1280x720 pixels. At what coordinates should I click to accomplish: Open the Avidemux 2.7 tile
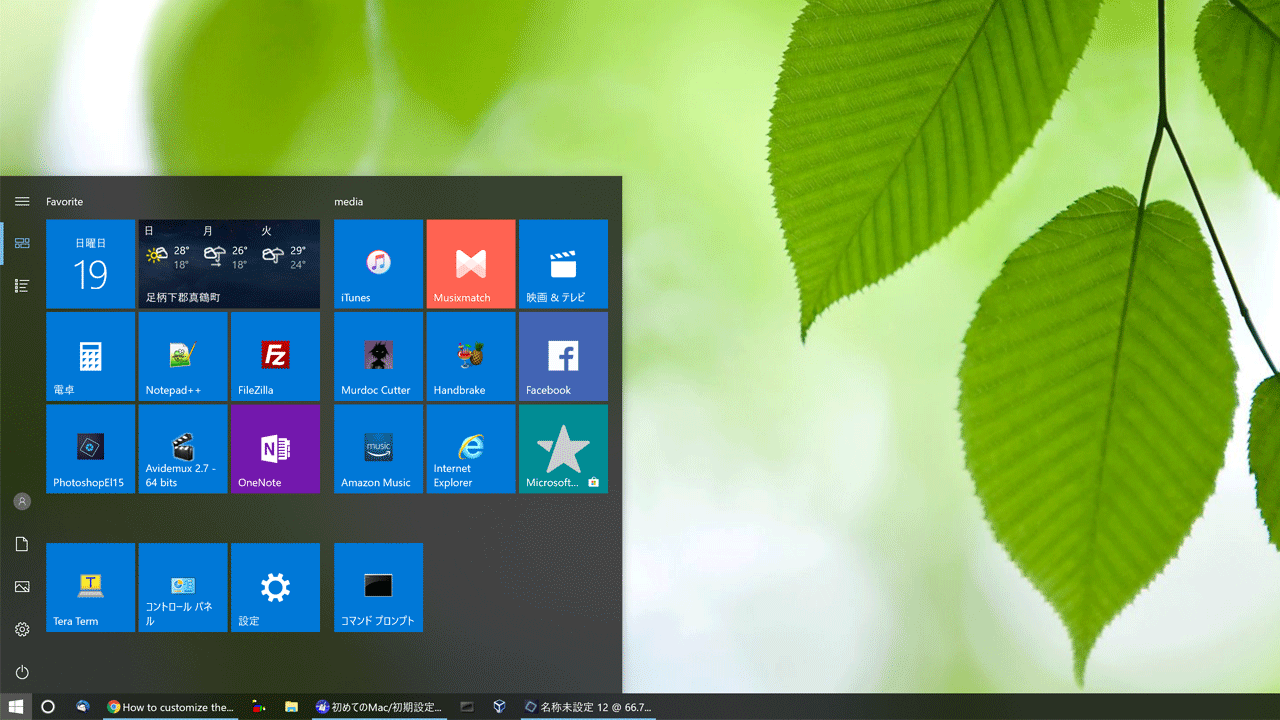point(183,449)
